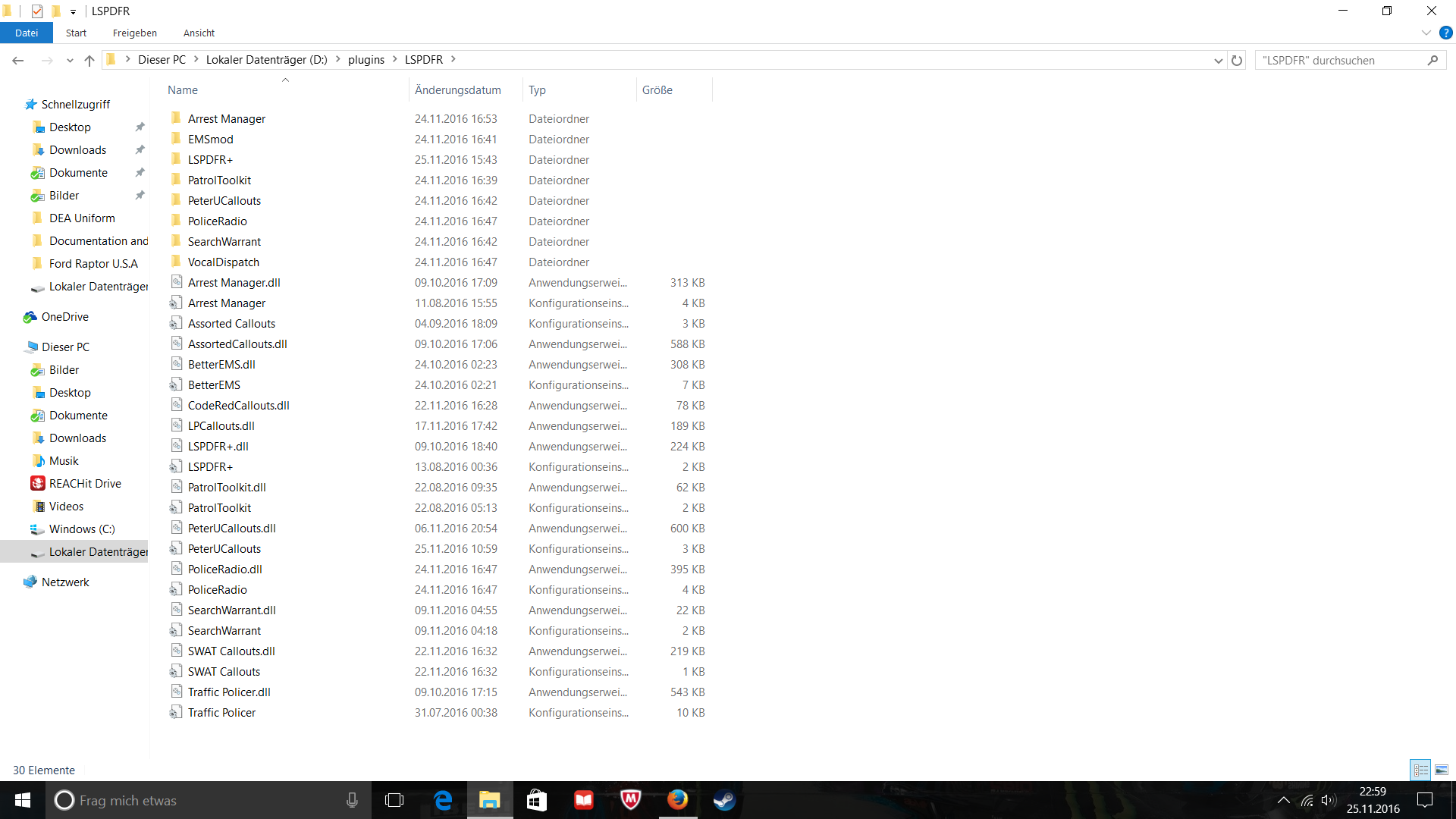Open Firefox from the taskbar
The width and height of the screenshot is (1456, 819).
(x=677, y=800)
